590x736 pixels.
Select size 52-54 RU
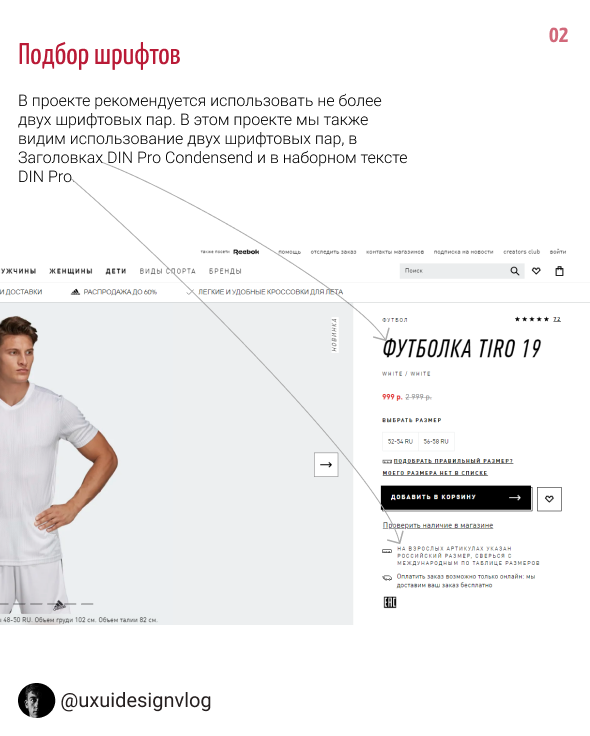coord(400,442)
